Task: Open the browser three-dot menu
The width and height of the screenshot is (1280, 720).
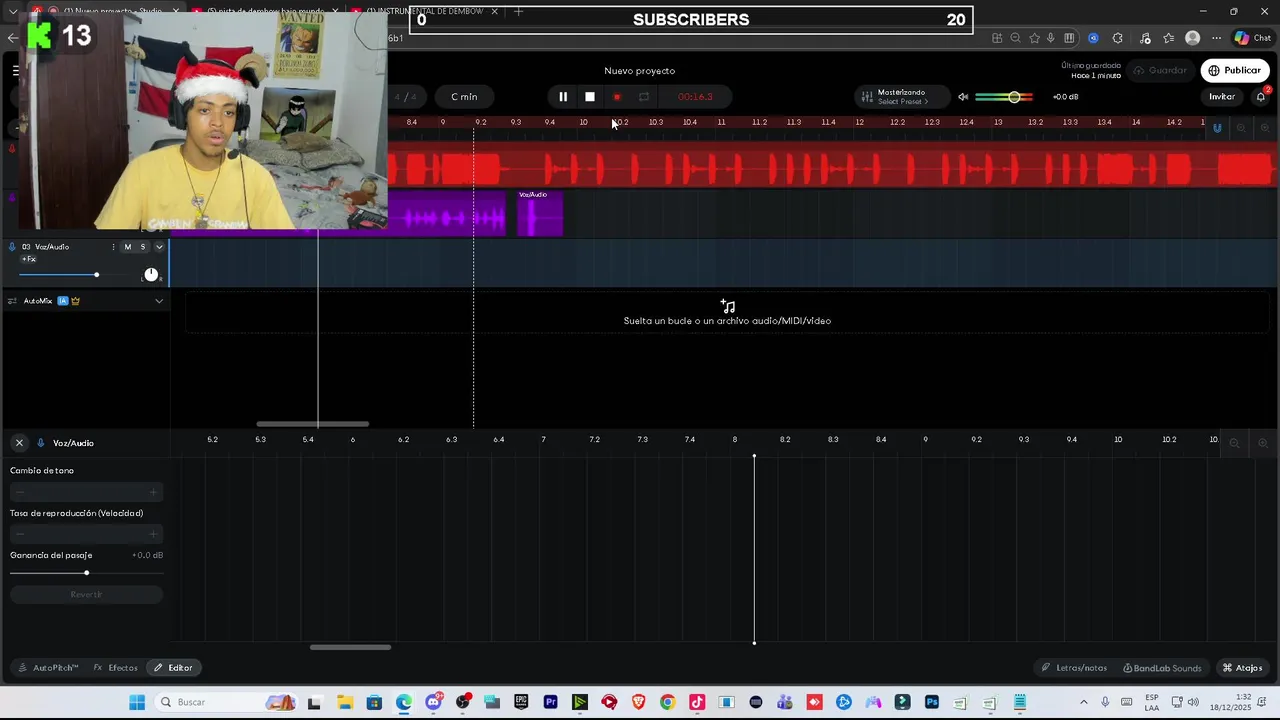Action: point(1216,38)
